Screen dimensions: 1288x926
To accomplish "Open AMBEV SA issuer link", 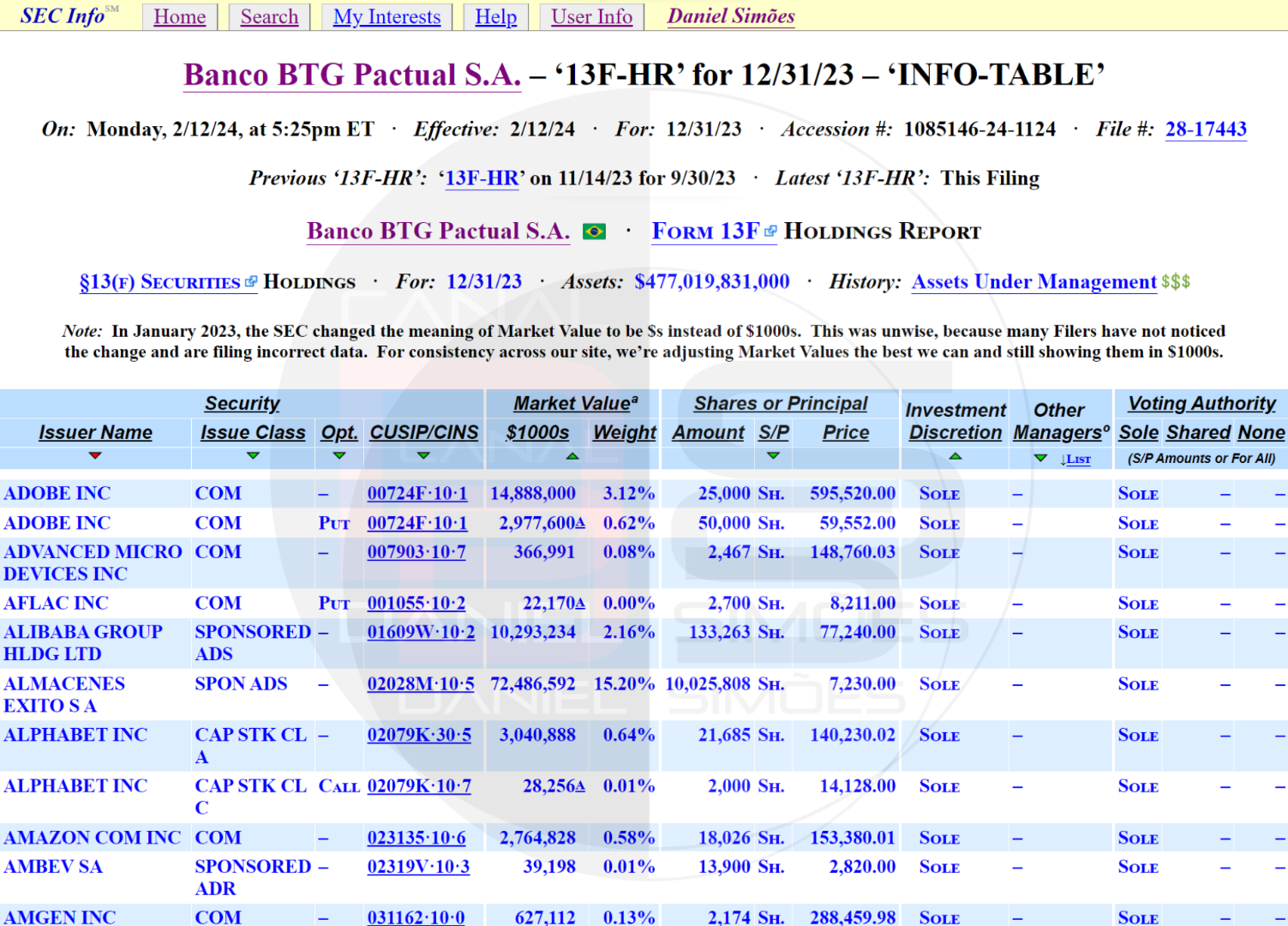I will click(53, 867).
